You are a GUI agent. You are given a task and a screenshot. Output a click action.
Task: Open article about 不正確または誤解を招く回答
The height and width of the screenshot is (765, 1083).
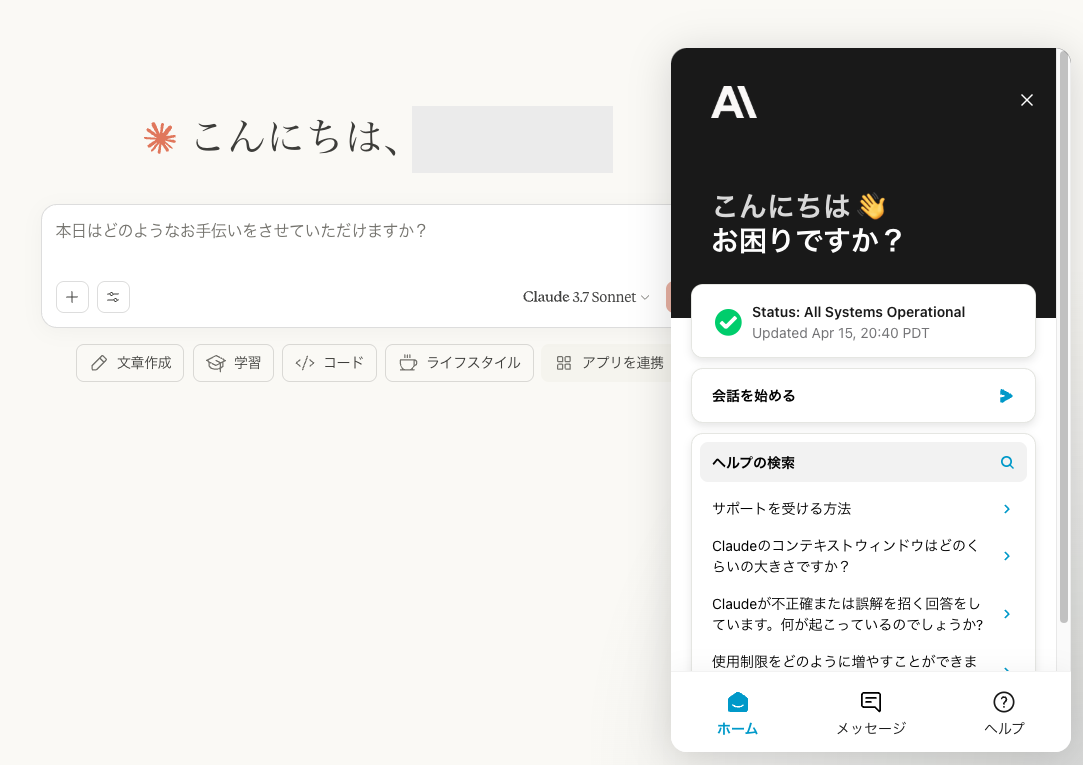point(863,614)
